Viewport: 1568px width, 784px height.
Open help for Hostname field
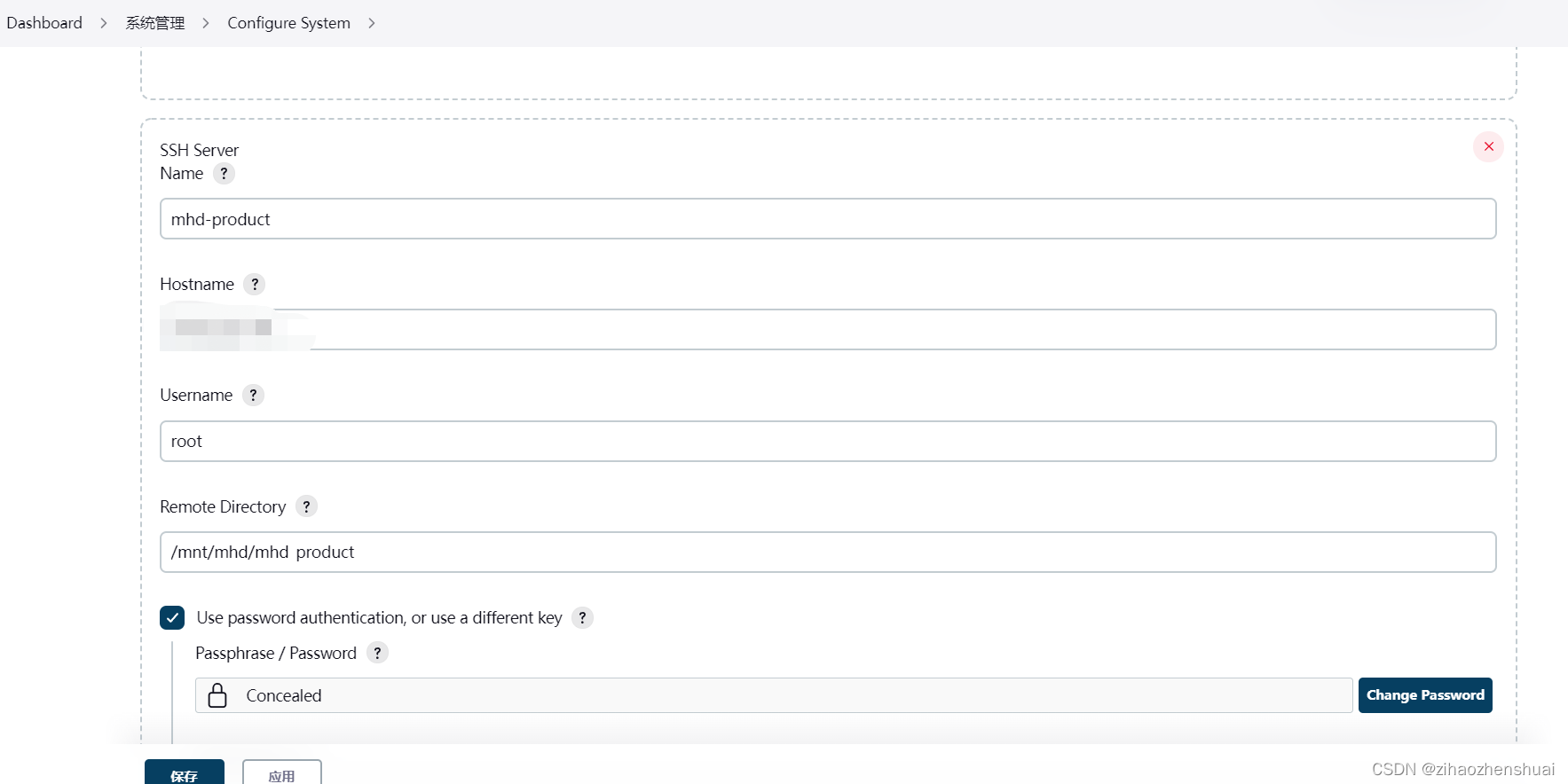255,285
